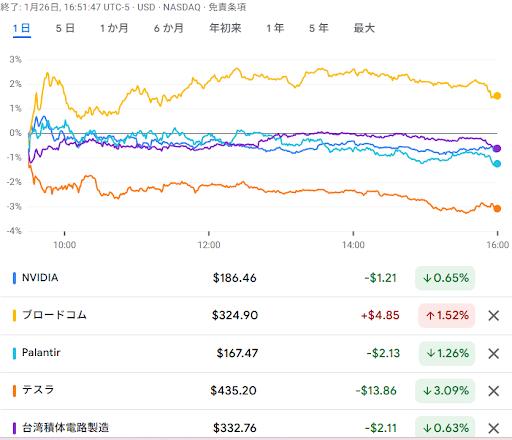The image size is (512, 440).
Task: Click the ↑1.52% change badge
Action: click(447, 315)
